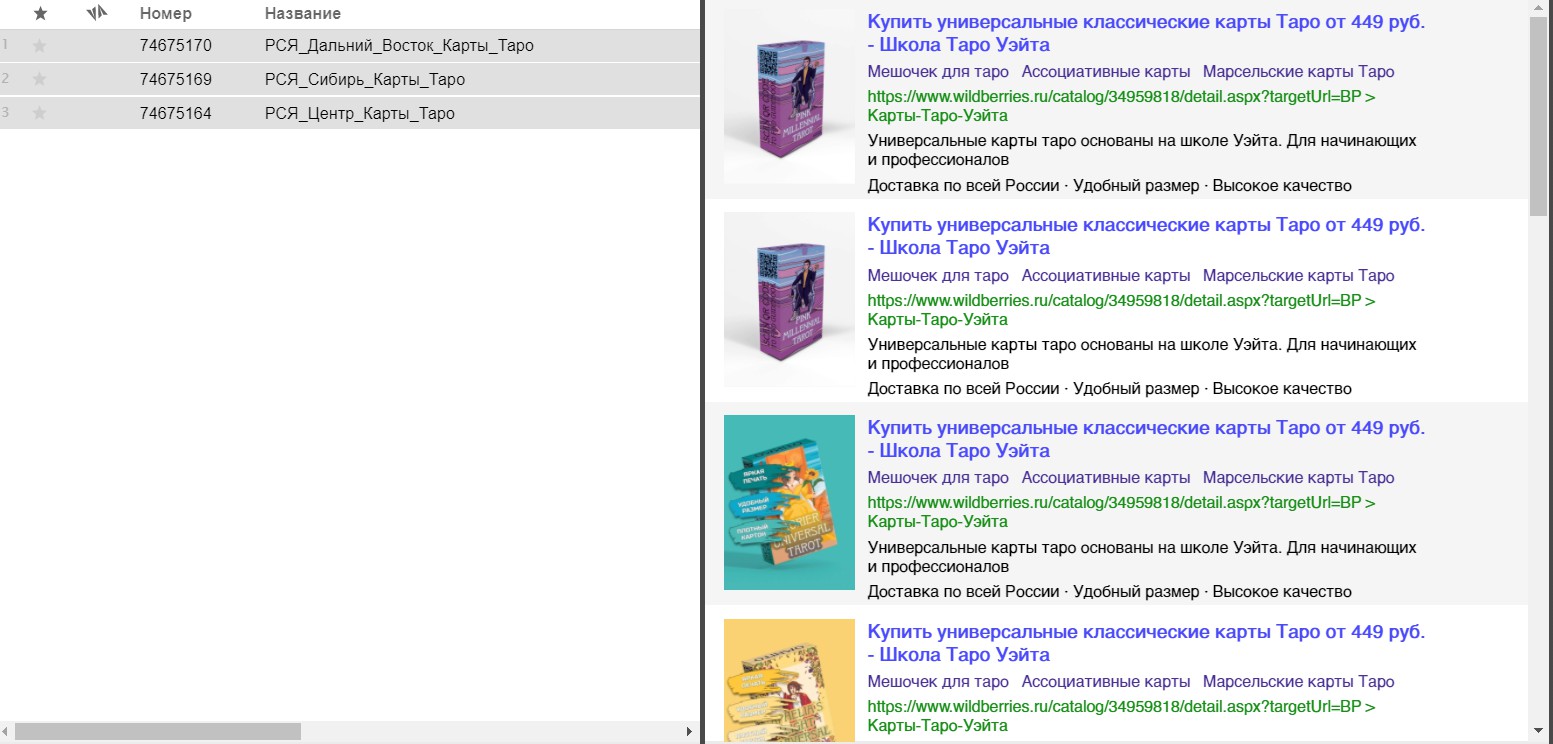Click the horizontal scrollbar thumb under the campaign list
Image resolution: width=1553 pixels, height=744 pixels.
tap(157, 732)
